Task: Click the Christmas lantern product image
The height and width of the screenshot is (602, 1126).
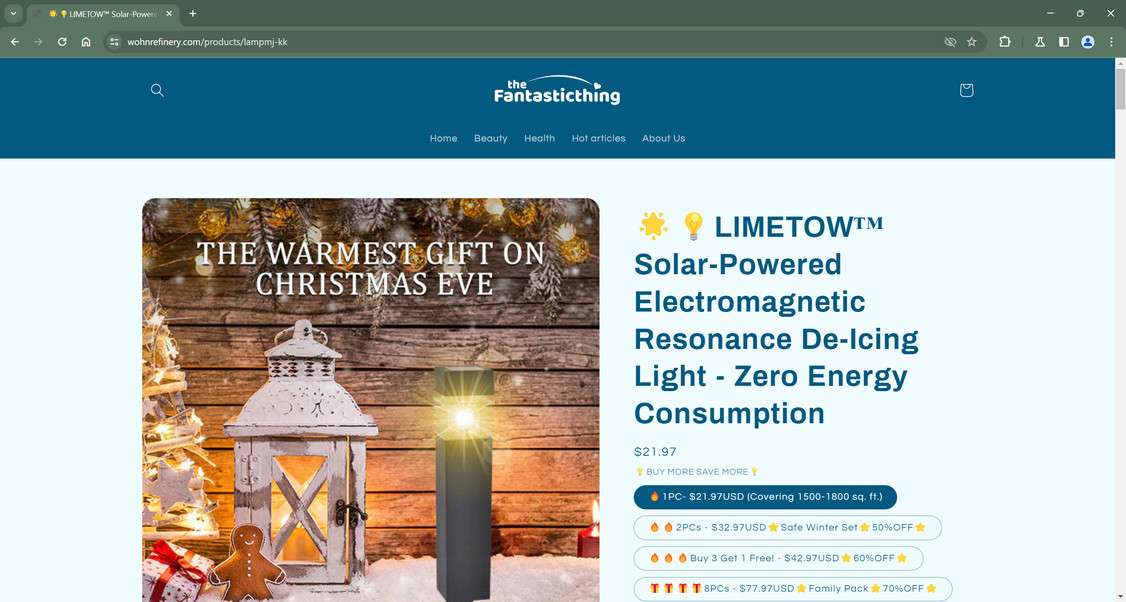Action: tap(371, 400)
